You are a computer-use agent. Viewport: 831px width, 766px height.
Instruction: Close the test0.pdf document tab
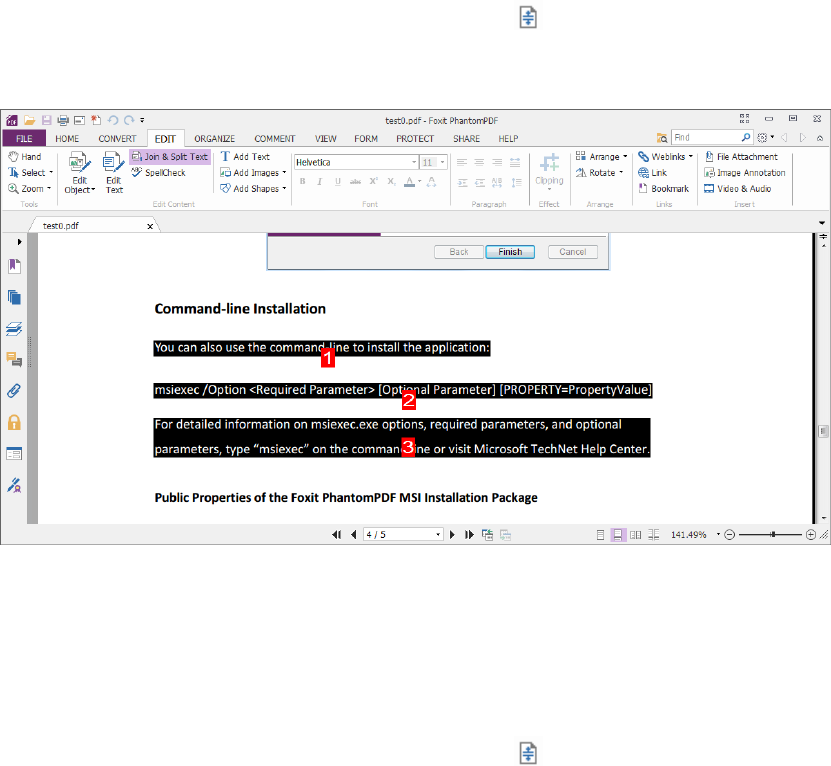(x=150, y=226)
